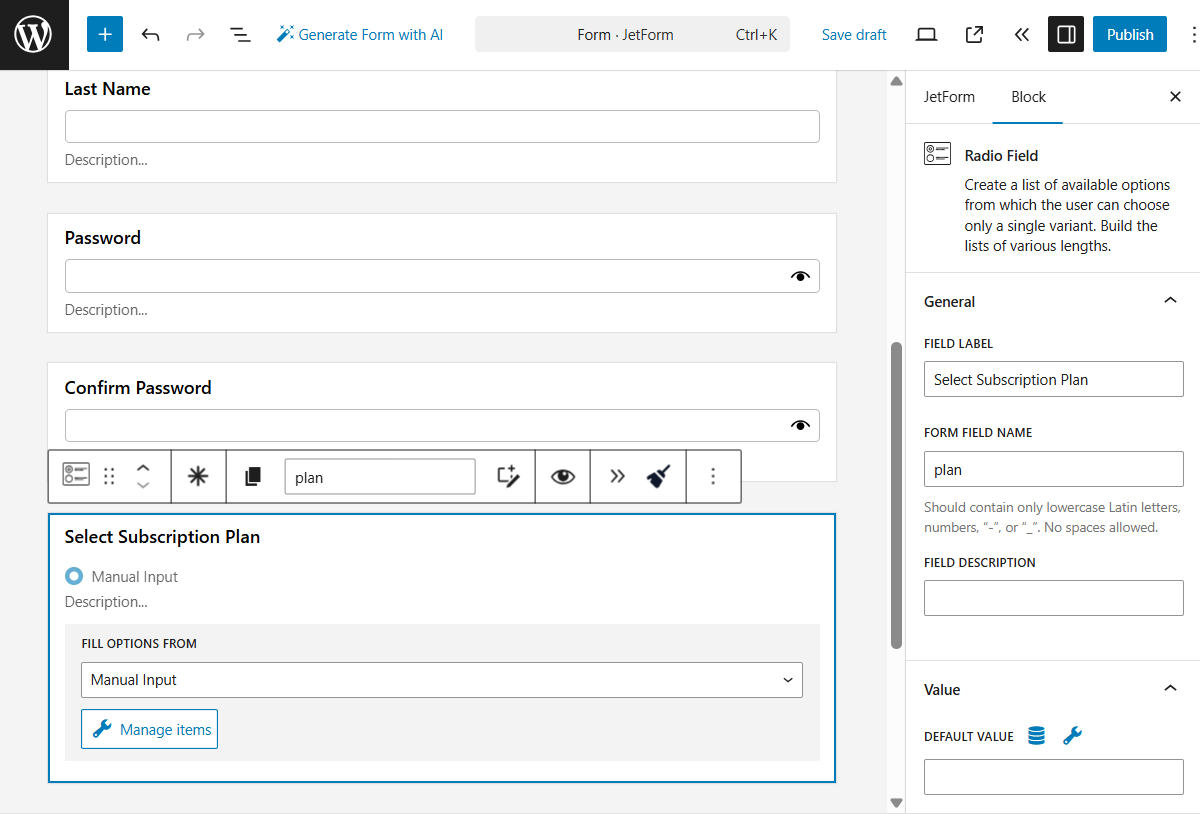Collapse the General panel

(1170, 301)
